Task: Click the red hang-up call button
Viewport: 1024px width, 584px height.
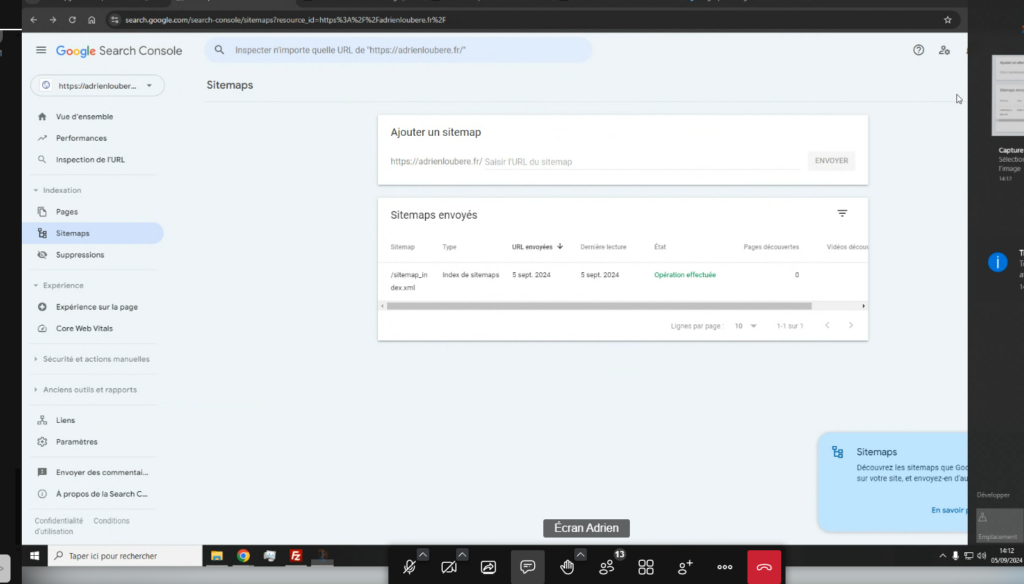Action: click(764, 567)
